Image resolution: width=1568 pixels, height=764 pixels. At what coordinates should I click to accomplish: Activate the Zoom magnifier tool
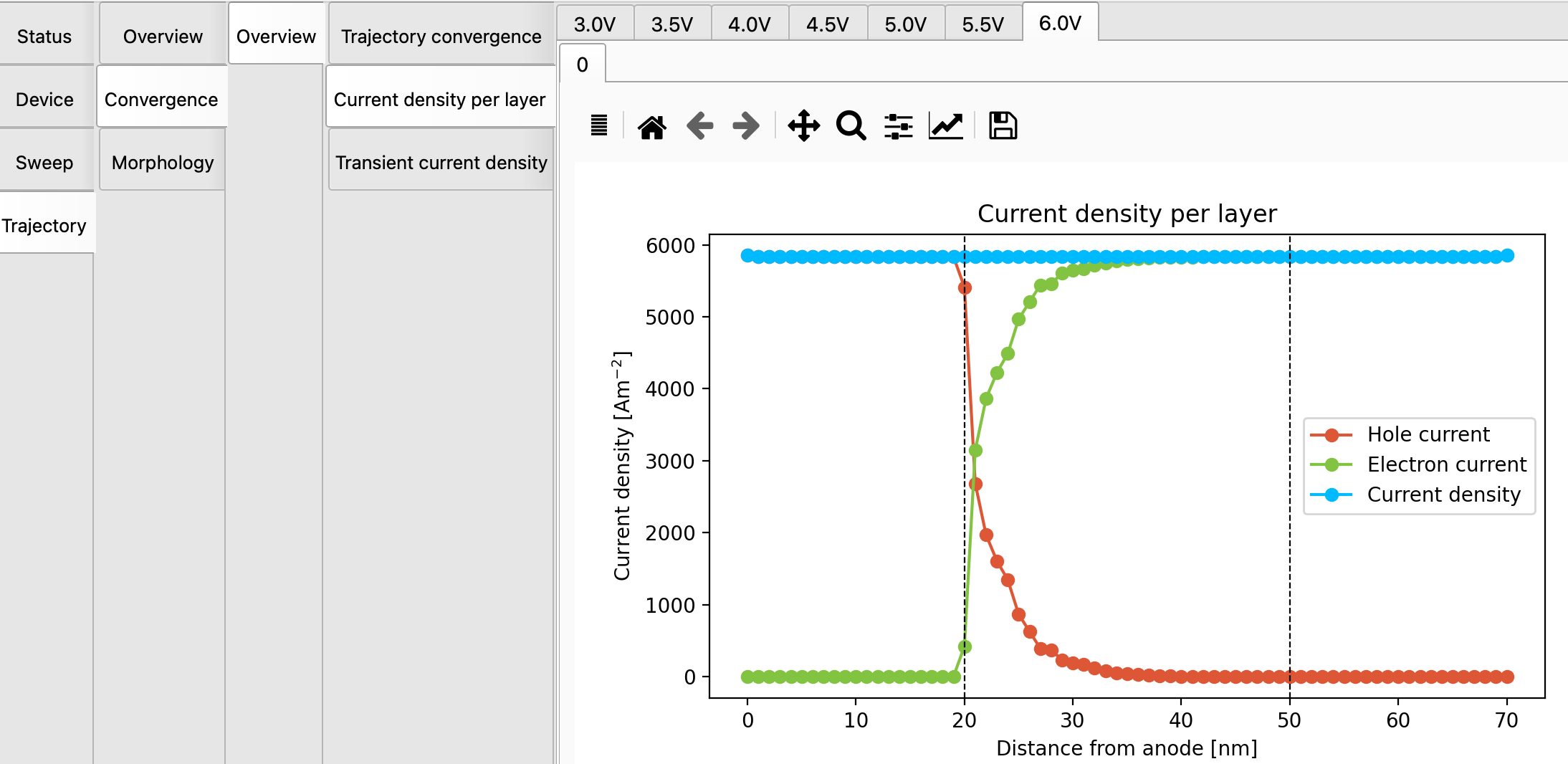[x=851, y=126]
